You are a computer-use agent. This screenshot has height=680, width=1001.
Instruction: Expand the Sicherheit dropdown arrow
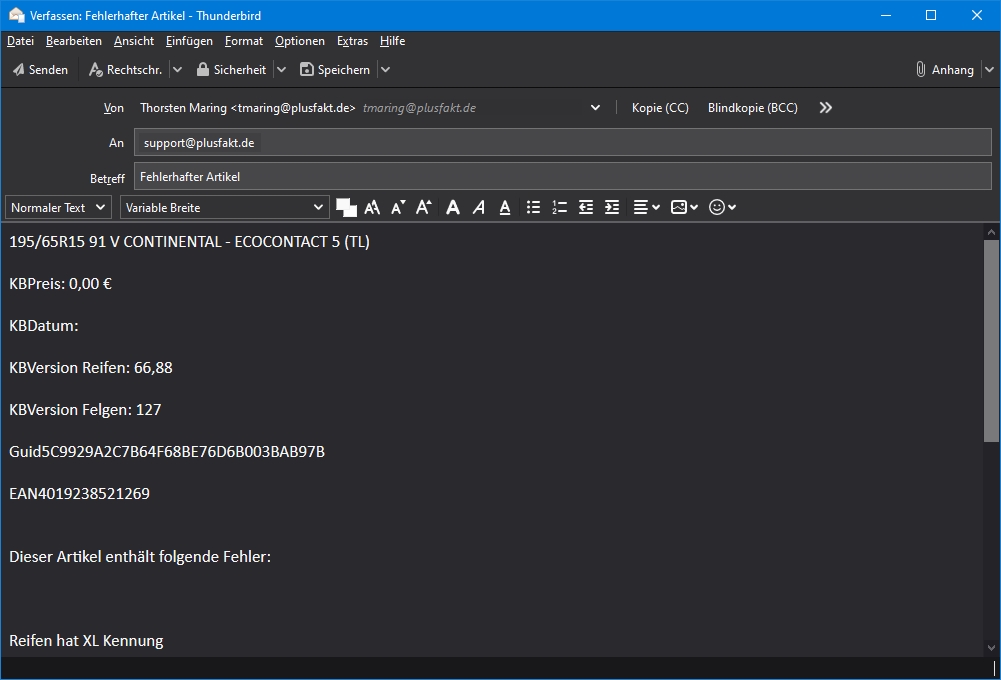click(x=281, y=70)
